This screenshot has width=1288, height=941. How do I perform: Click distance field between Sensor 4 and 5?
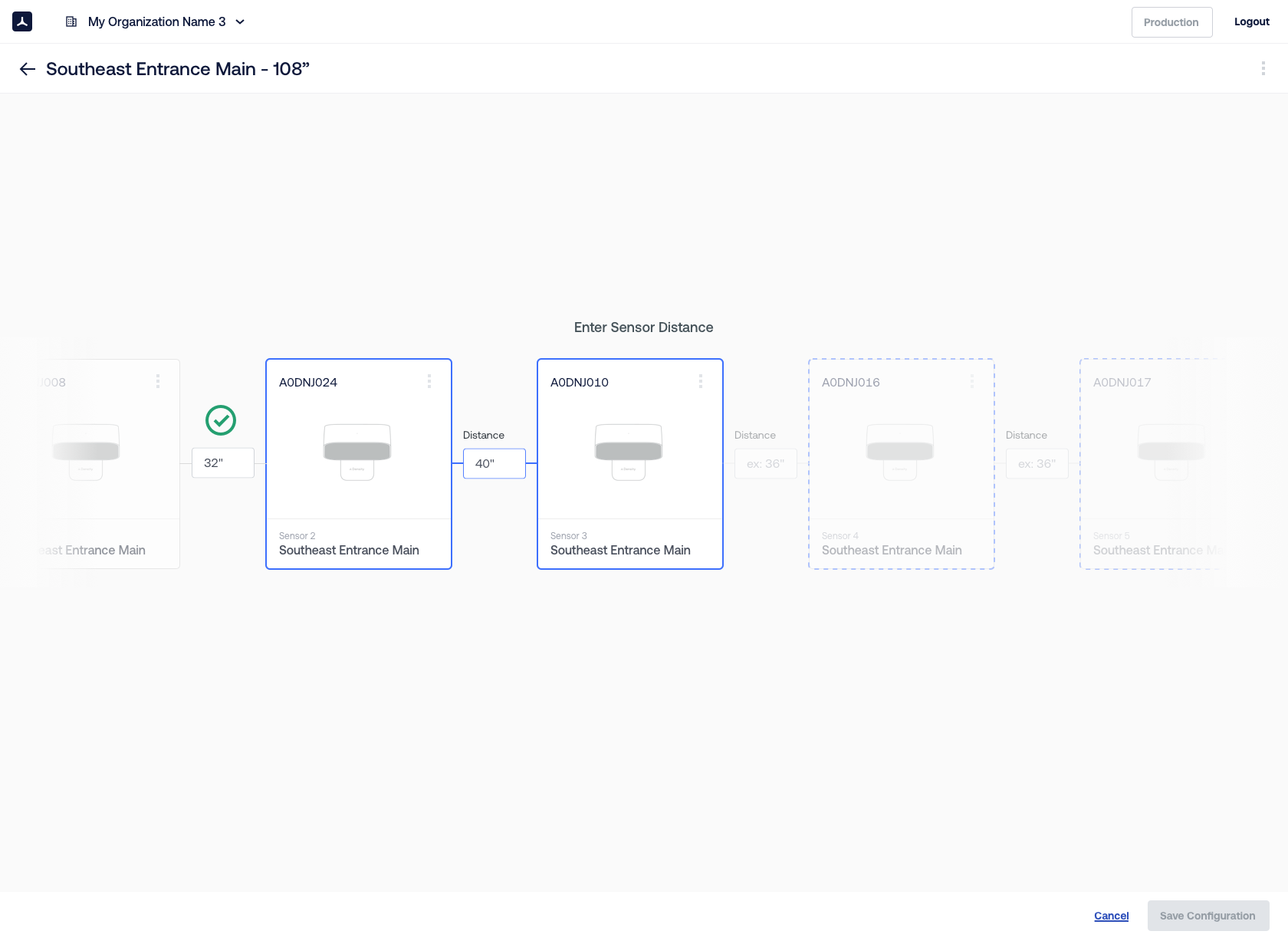[x=1037, y=464]
